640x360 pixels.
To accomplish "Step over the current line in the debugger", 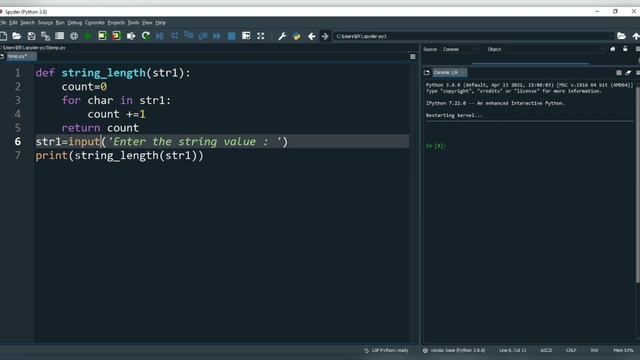I will click(175, 36).
